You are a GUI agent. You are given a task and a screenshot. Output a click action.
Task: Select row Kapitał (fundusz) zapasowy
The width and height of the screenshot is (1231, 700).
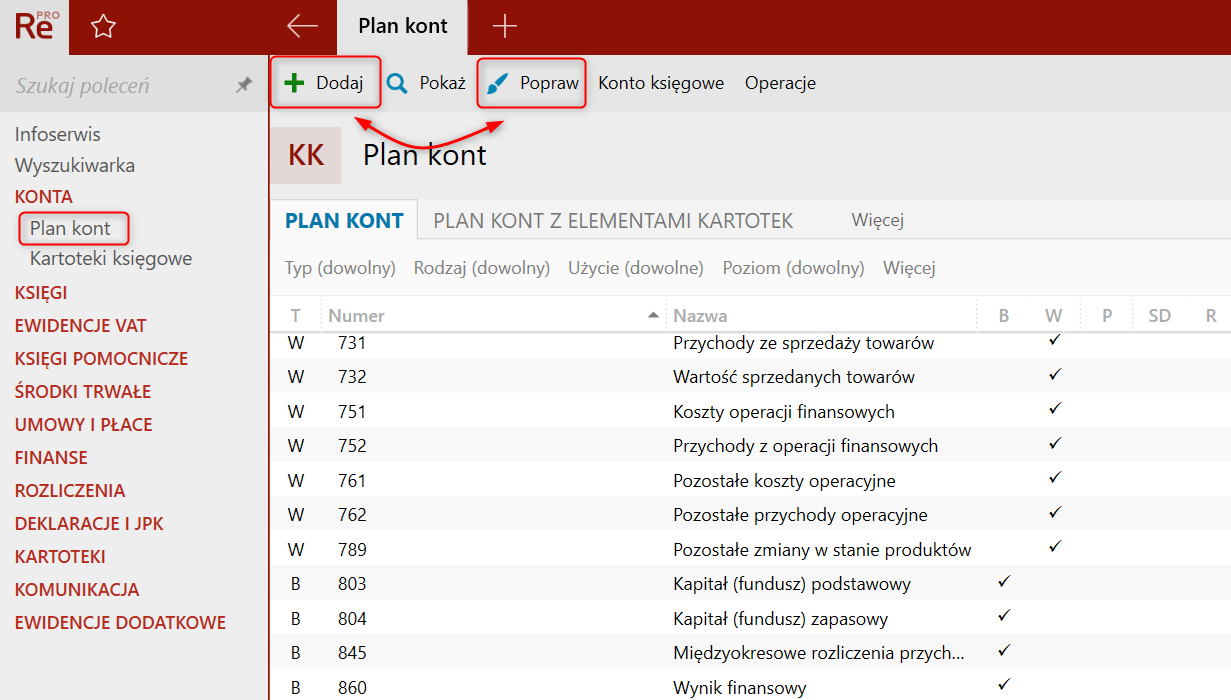tap(750, 619)
